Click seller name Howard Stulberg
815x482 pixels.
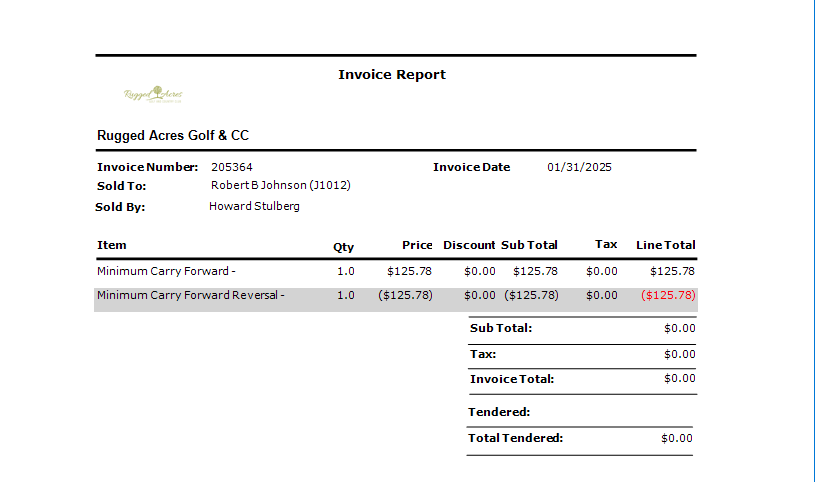pos(254,206)
